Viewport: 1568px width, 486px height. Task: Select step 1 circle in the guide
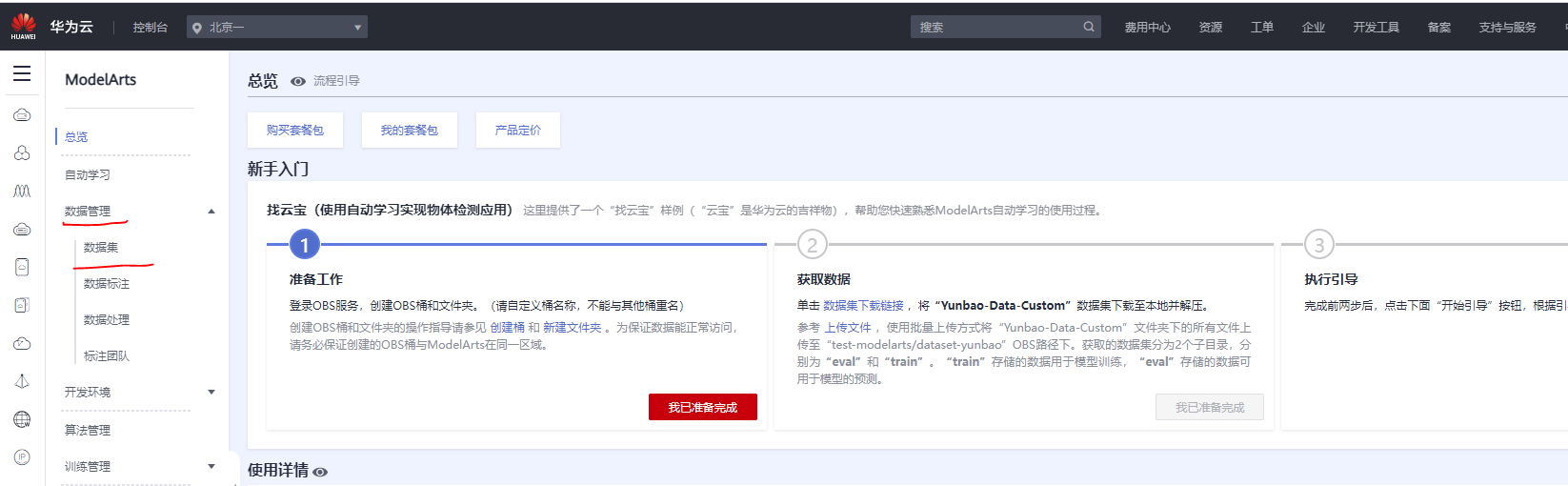point(305,245)
